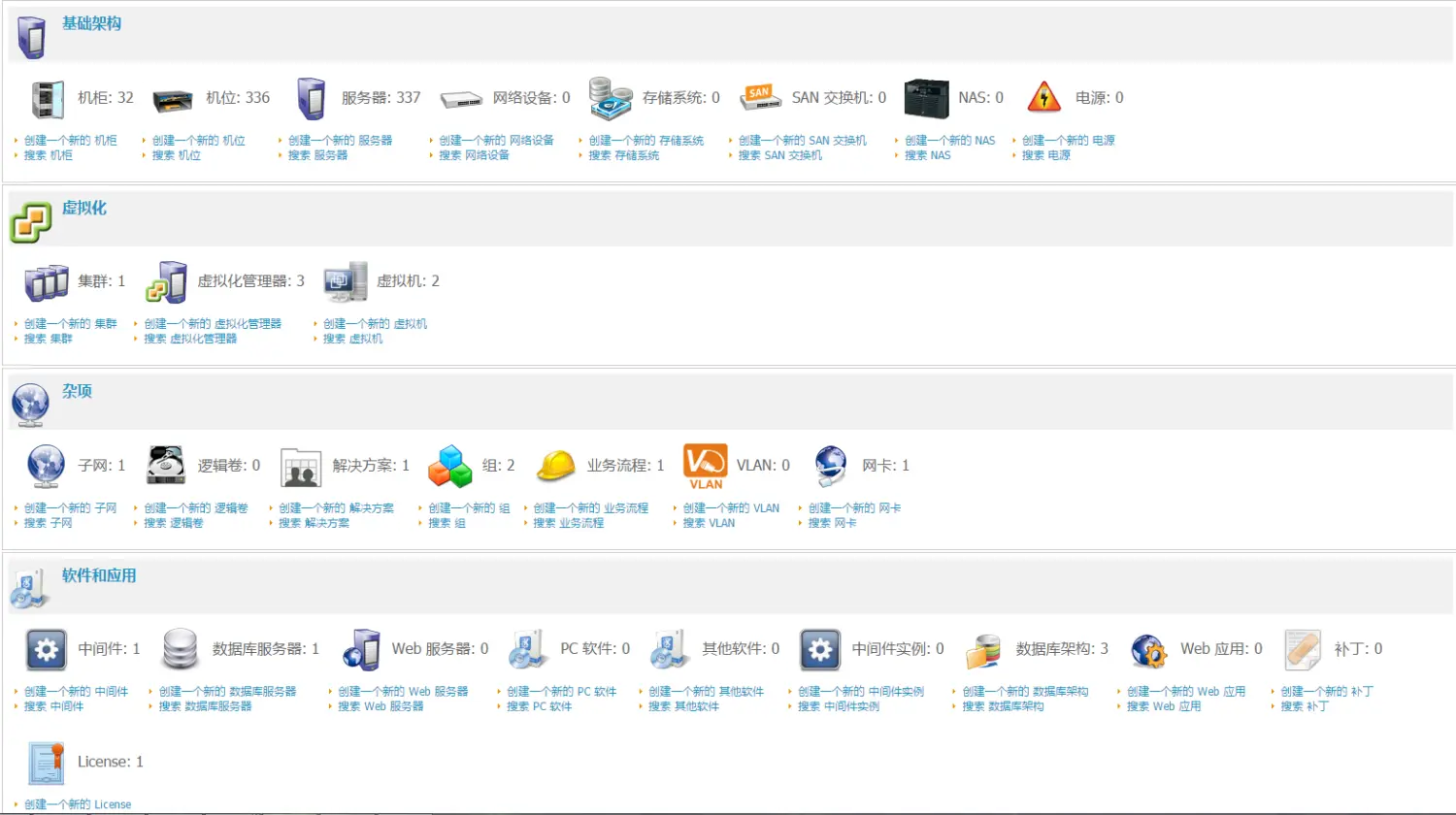This screenshot has width=1456, height=815.
Task: Click the 数据库服务器 database icon
Action: pyautogui.click(x=181, y=649)
